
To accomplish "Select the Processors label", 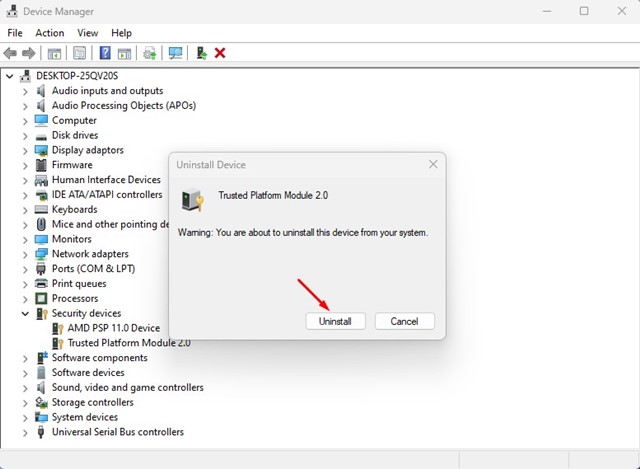I will [x=75, y=298].
